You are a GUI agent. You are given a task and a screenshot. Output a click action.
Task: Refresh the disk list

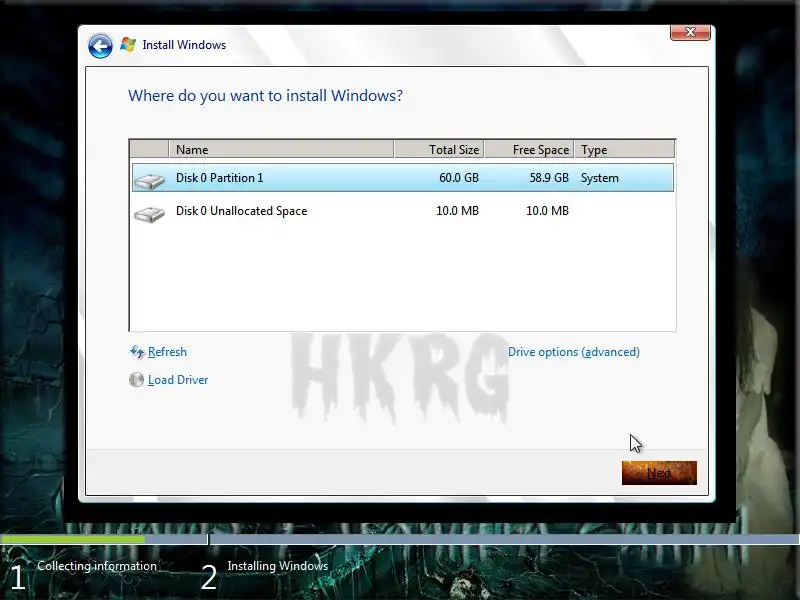[167, 352]
